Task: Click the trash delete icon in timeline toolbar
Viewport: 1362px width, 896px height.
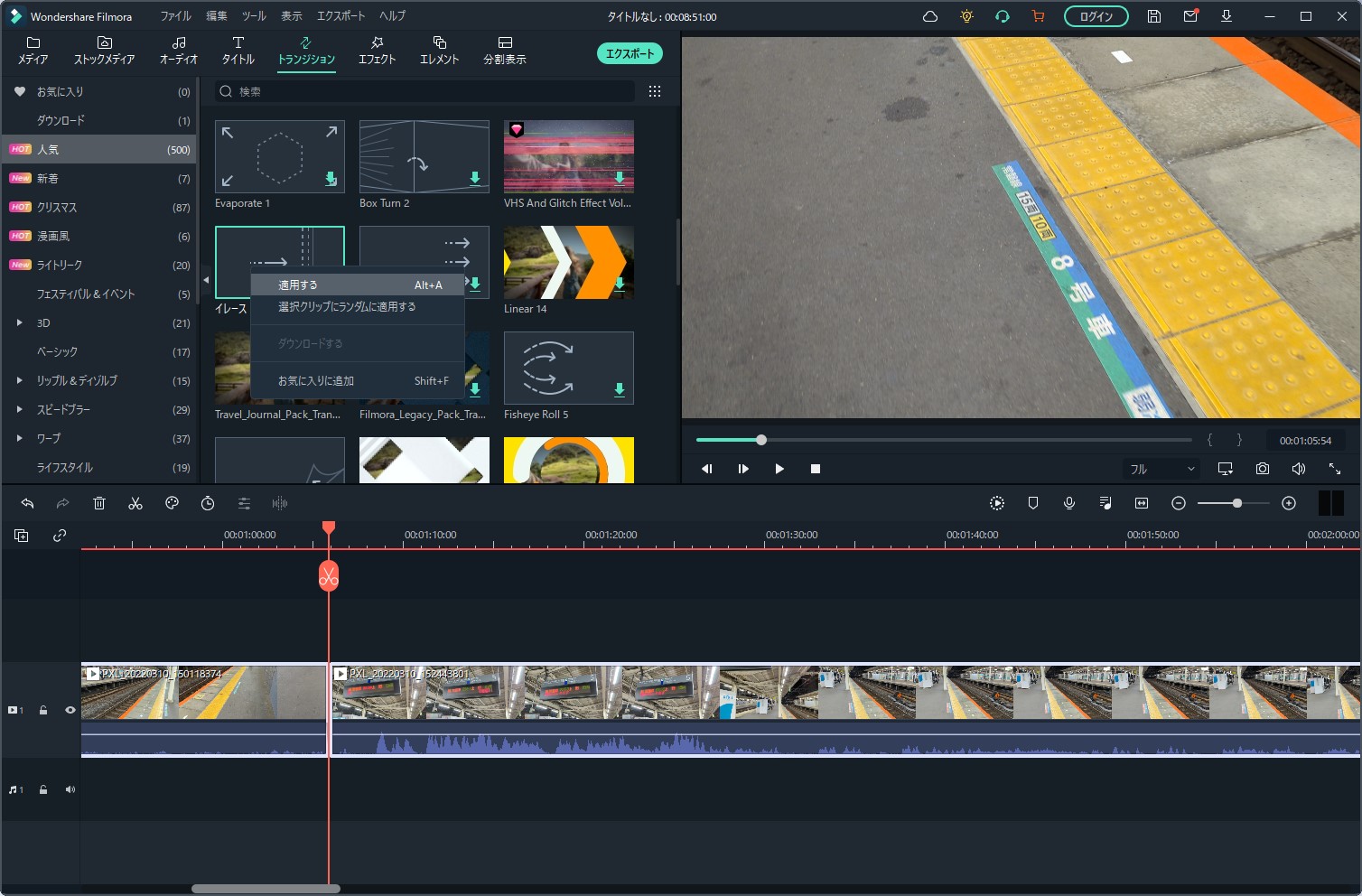Action: coord(99,503)
